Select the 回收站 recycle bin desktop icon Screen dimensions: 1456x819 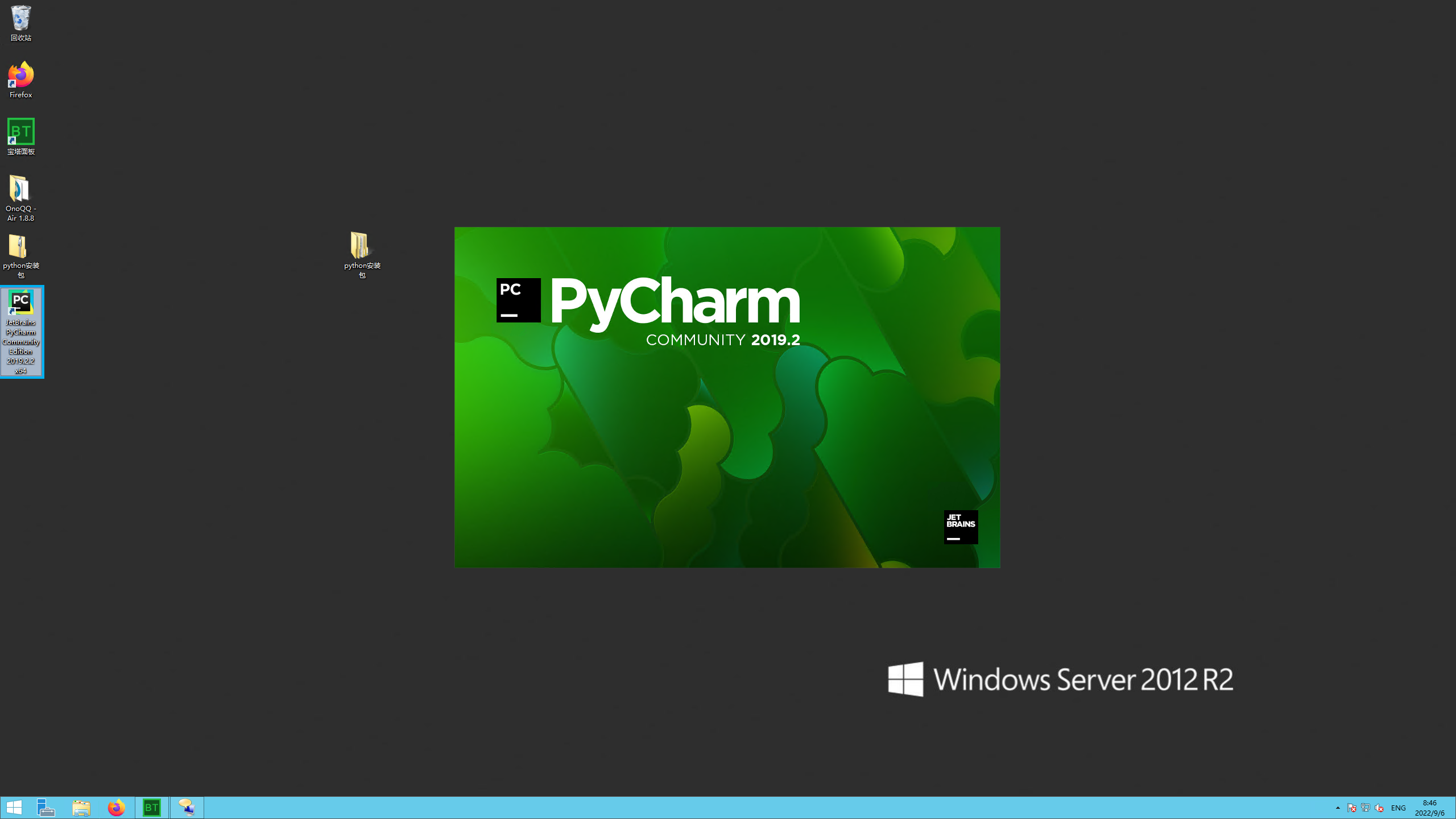point(20,23)
